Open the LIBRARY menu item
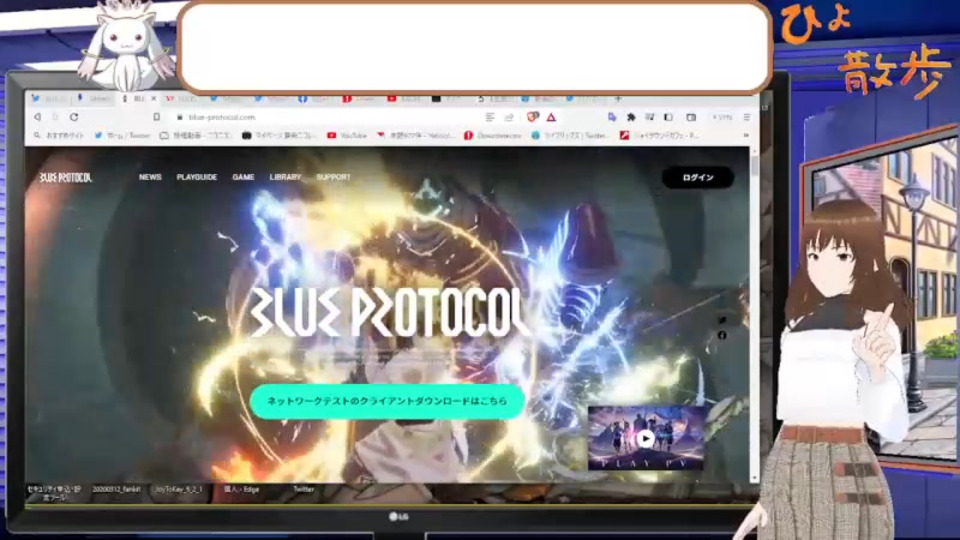 285,177
